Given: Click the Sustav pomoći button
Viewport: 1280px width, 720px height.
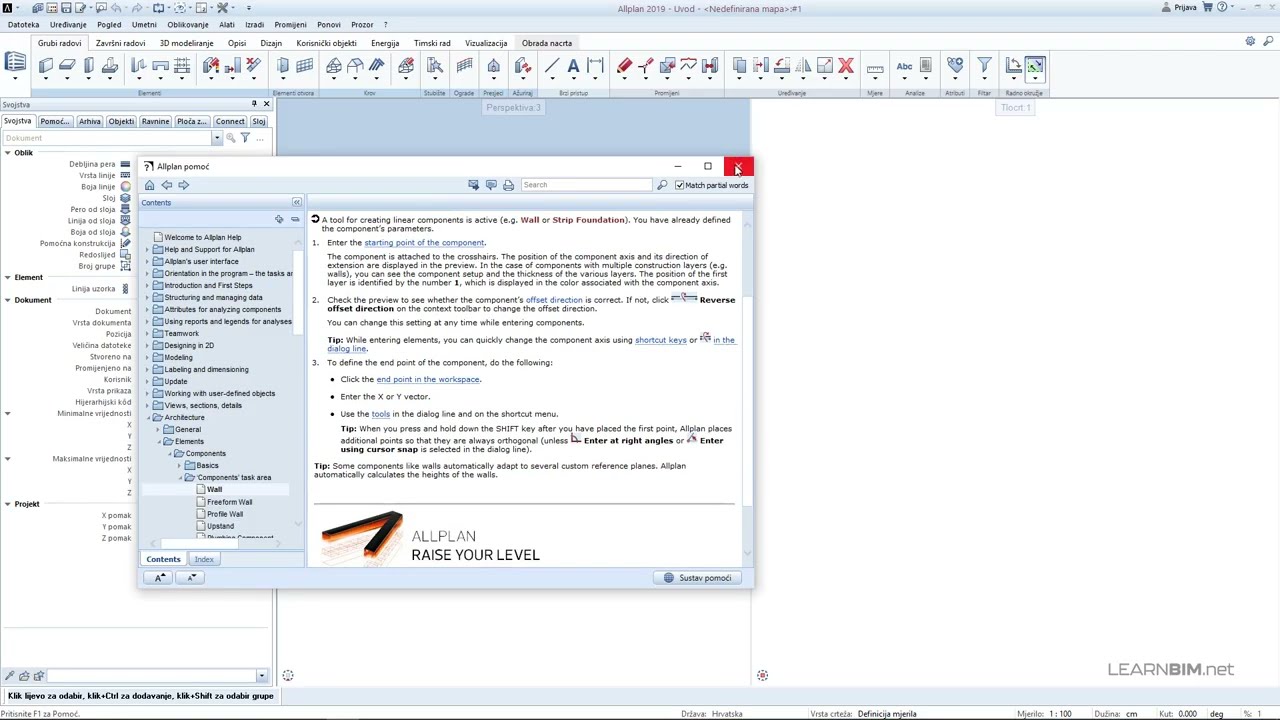Looking at the screenshot, I should click(698, 578).
